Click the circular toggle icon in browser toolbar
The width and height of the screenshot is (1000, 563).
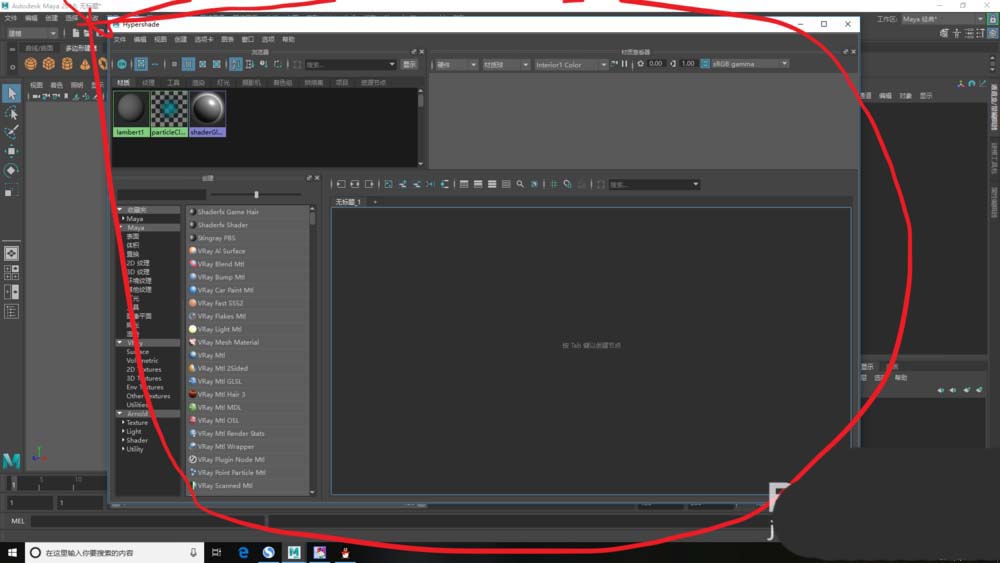122,64
